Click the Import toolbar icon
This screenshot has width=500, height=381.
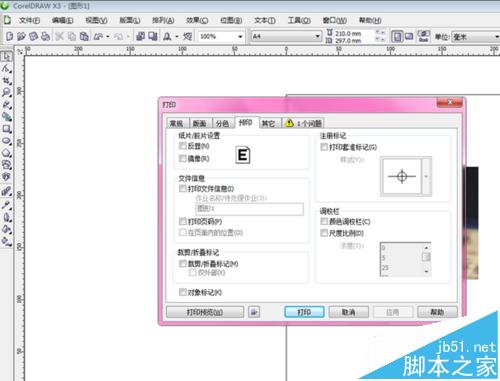(141, 36)
